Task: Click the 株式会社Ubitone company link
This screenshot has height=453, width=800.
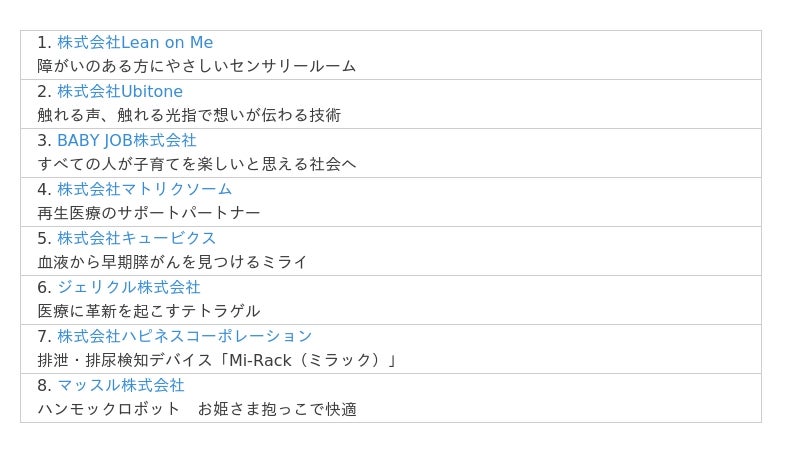Action: [120, 91]
